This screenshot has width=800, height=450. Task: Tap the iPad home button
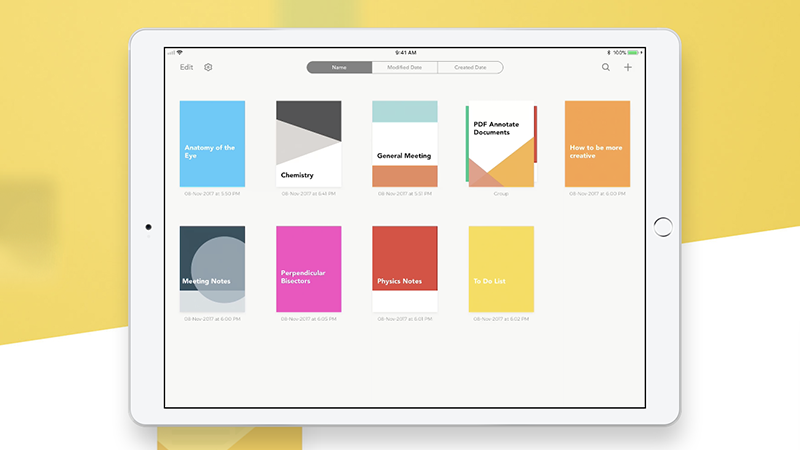point(663,227)
